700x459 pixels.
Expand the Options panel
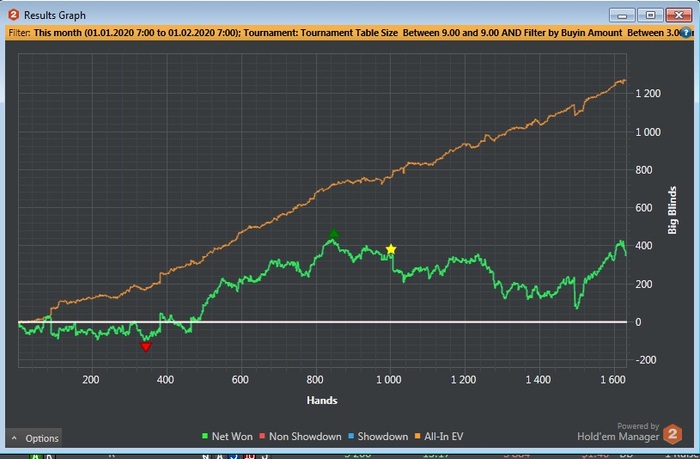coord(34,438)
